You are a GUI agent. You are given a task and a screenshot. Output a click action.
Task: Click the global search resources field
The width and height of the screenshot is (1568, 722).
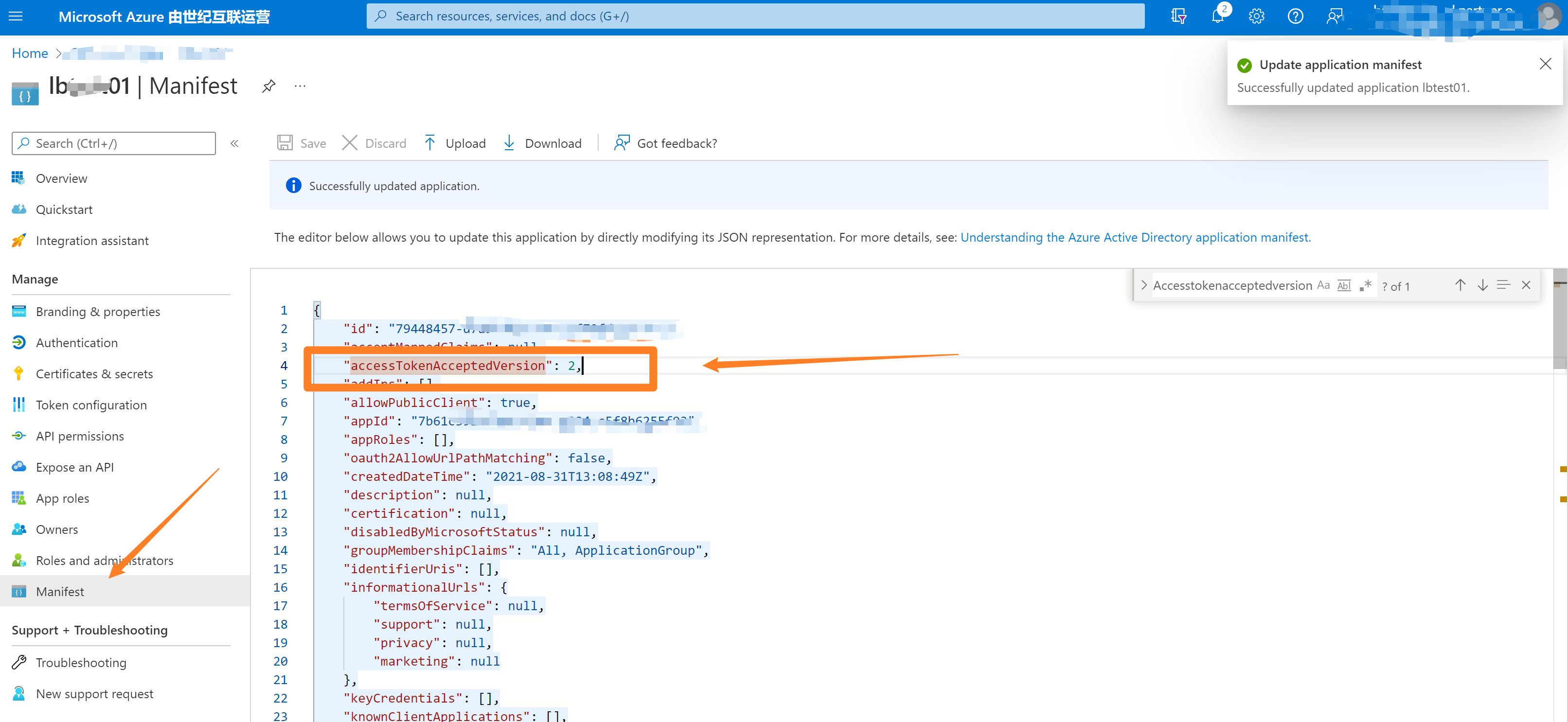click(x=755, y=17)
